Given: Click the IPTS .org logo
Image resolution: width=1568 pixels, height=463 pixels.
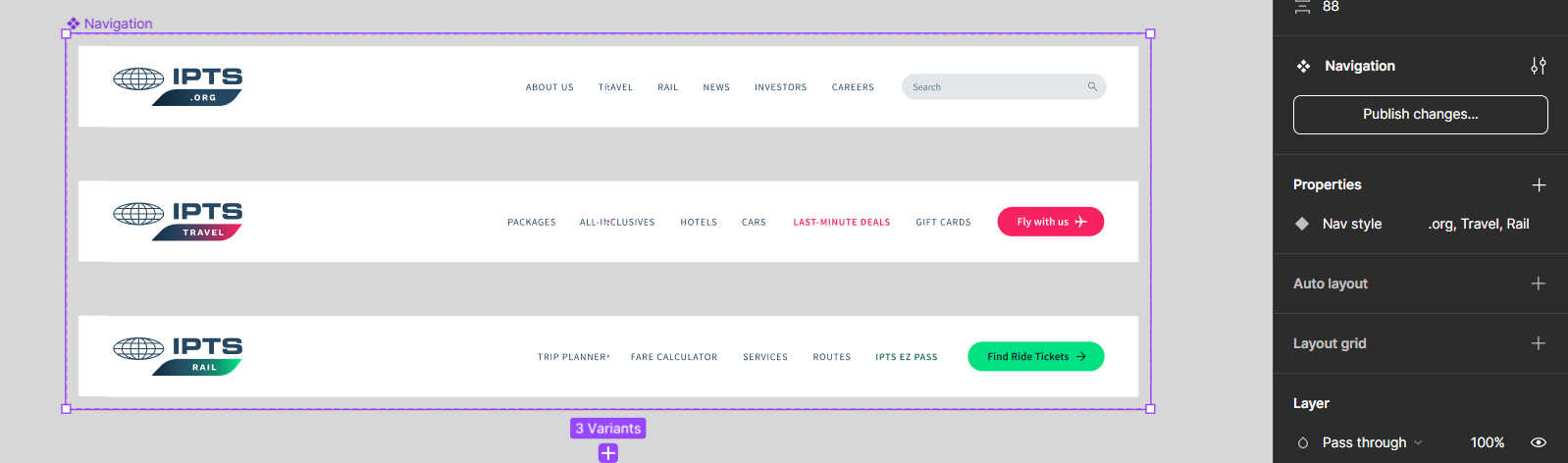Looking at the screenshot, I should (178, 86).
